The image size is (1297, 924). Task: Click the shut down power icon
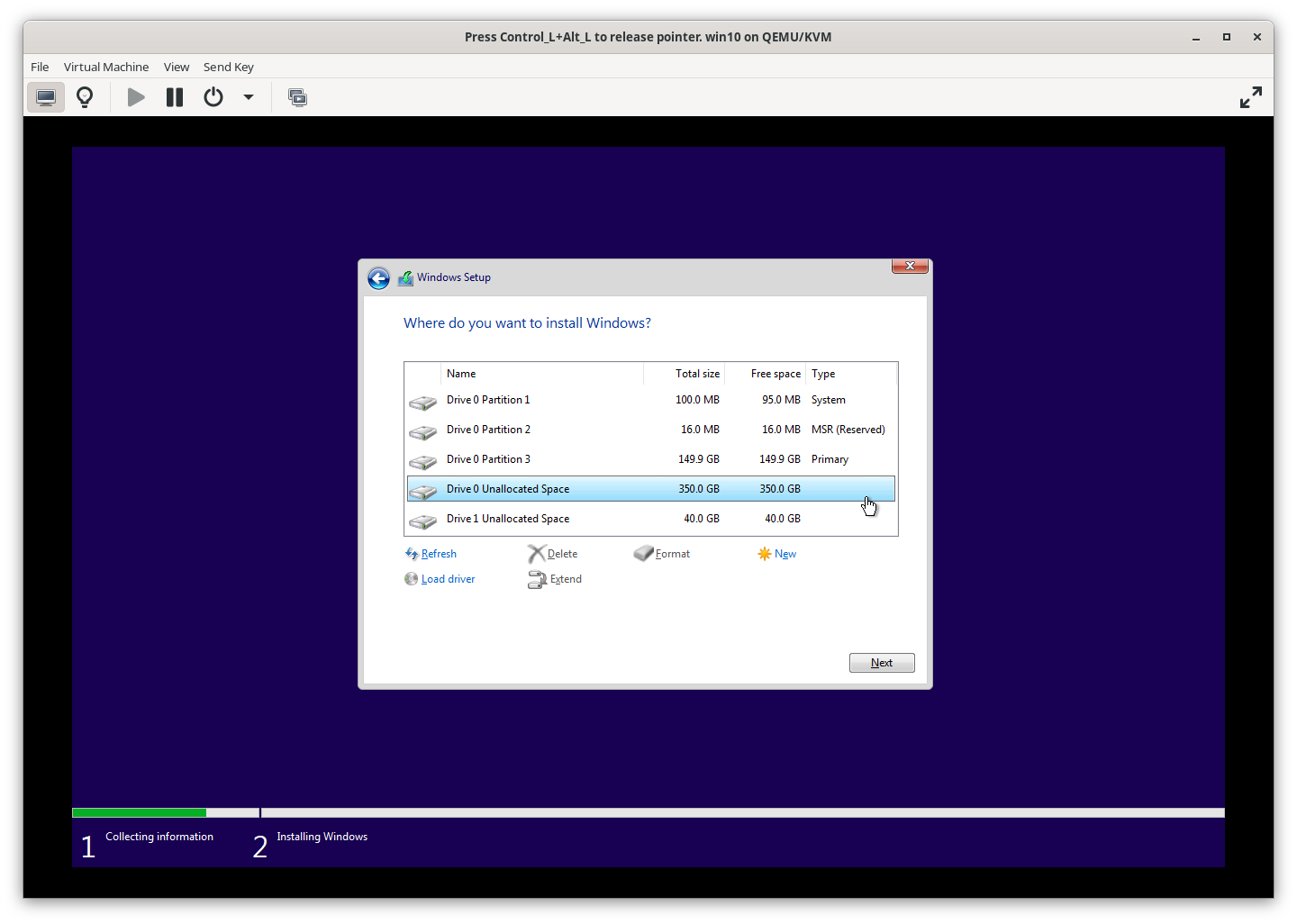213,97
